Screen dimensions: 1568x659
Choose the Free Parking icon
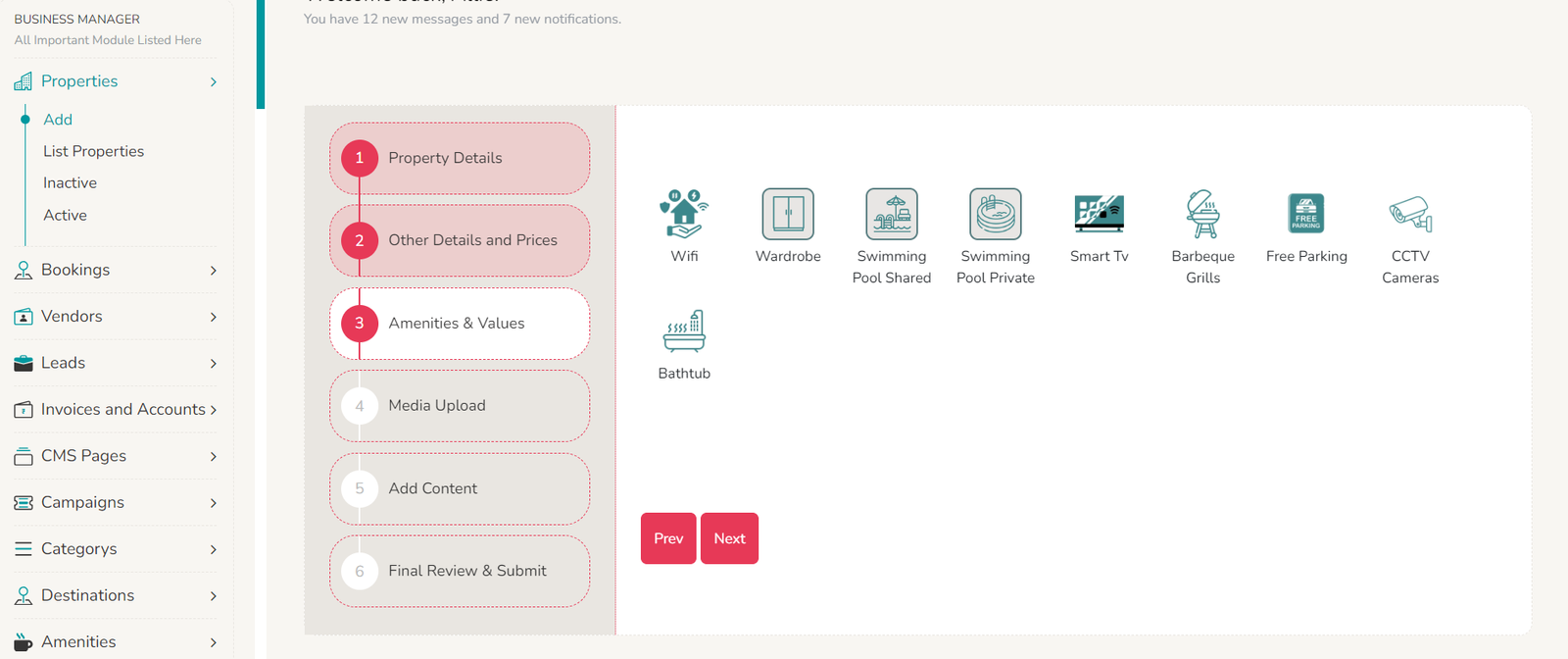1306,214
